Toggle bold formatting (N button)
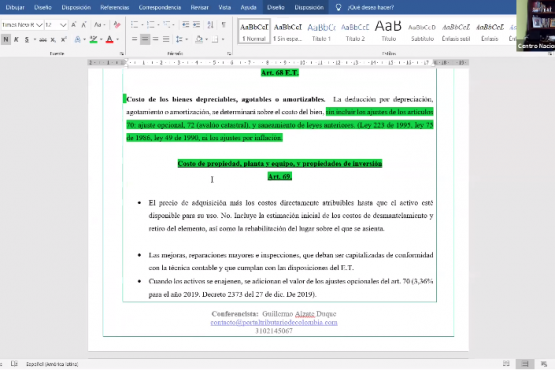This screenshot has width=555, height=370. pos(6,39)
